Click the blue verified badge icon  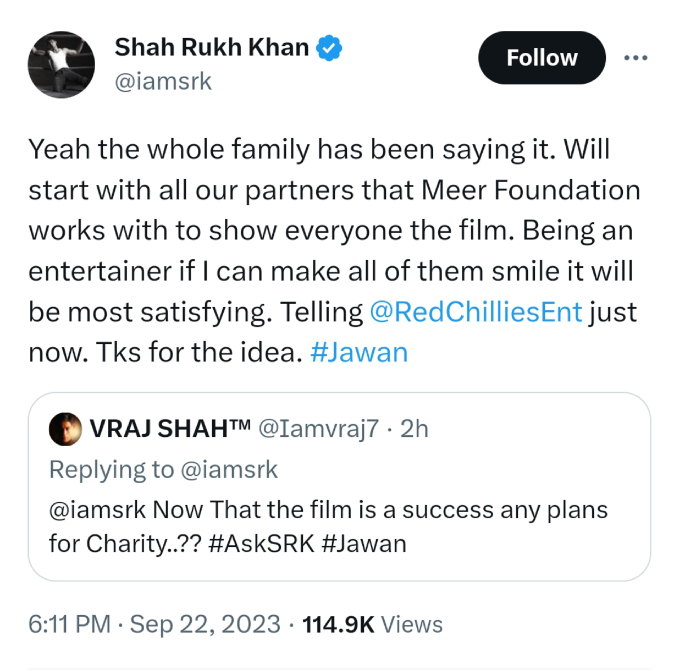tap(332, 46)
